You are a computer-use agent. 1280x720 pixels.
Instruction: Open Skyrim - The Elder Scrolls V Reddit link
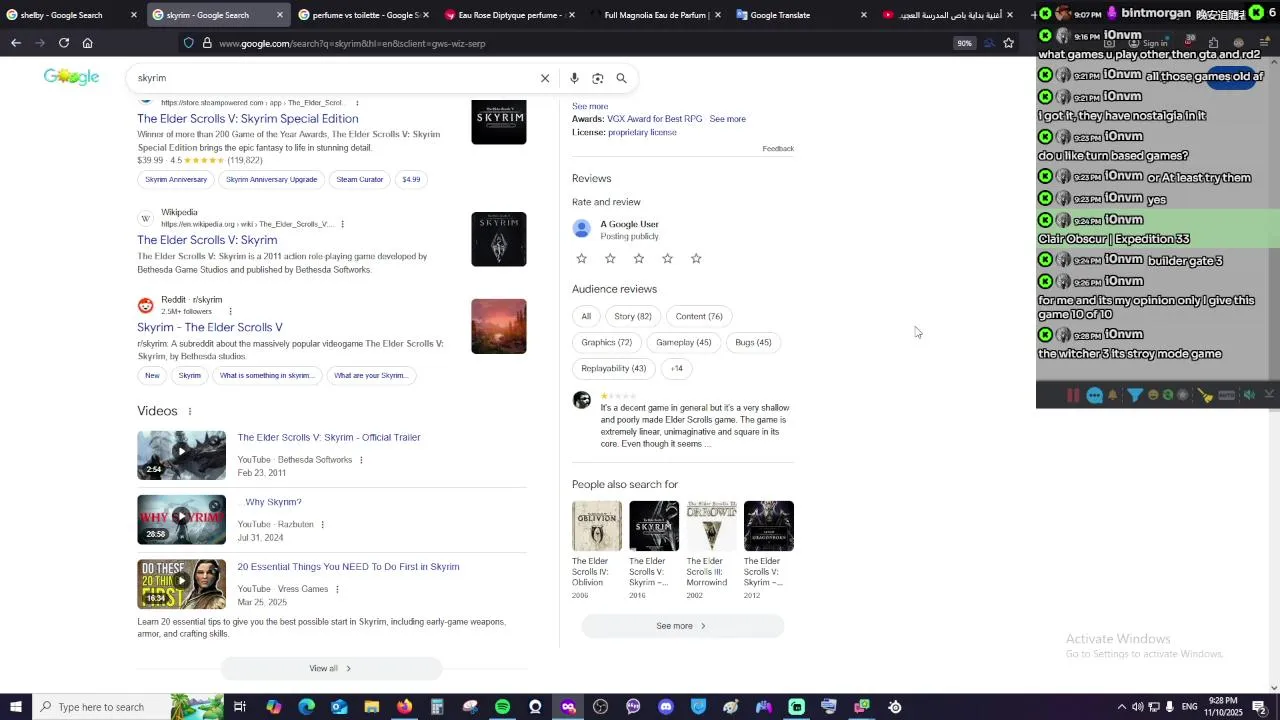coord(210,327)
